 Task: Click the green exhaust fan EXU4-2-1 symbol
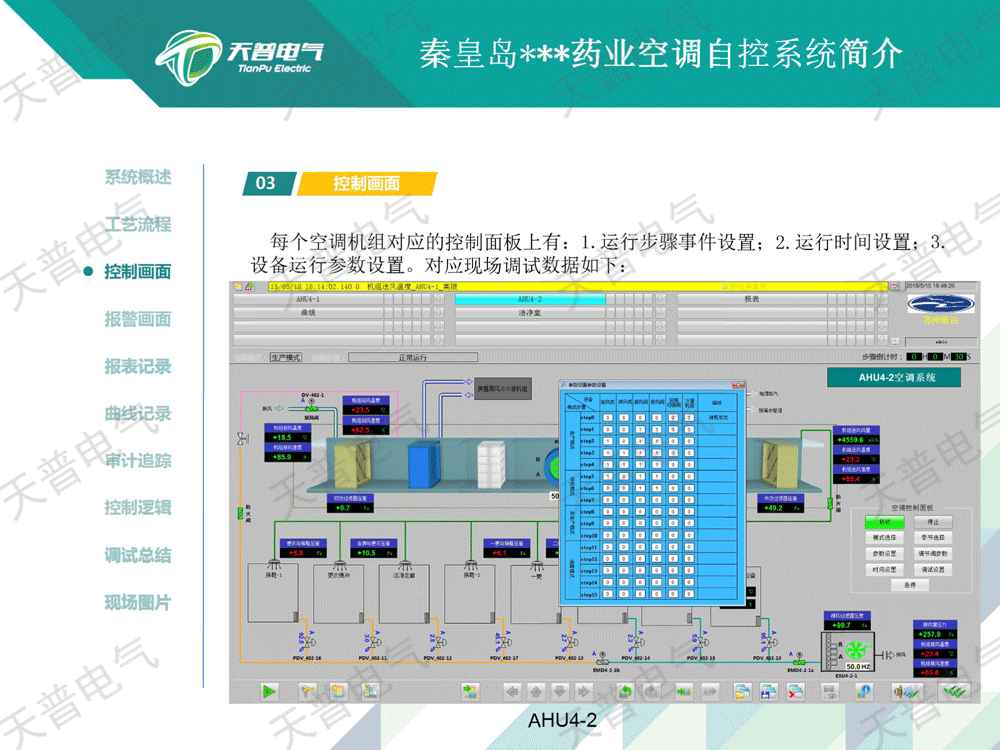(855, 650)
